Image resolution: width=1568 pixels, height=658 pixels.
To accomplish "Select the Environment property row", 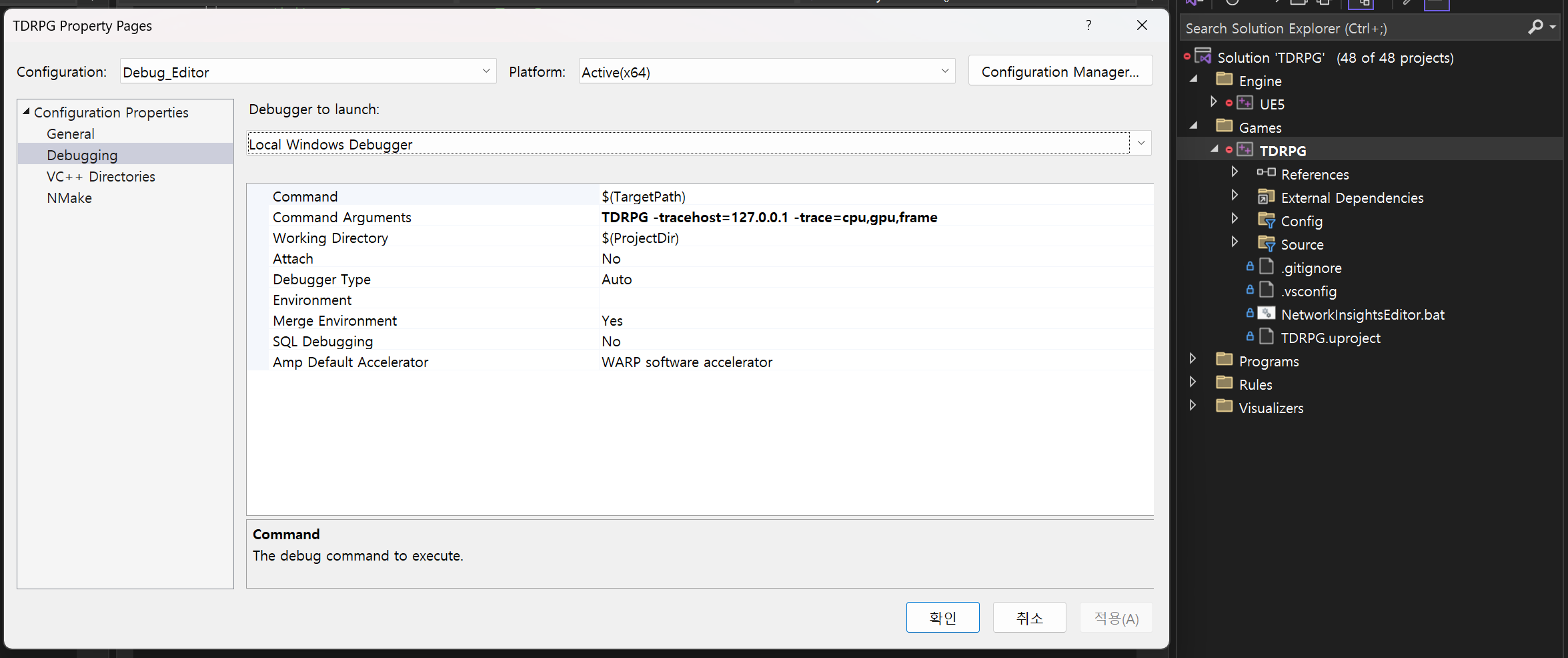I will pos(700,300).
